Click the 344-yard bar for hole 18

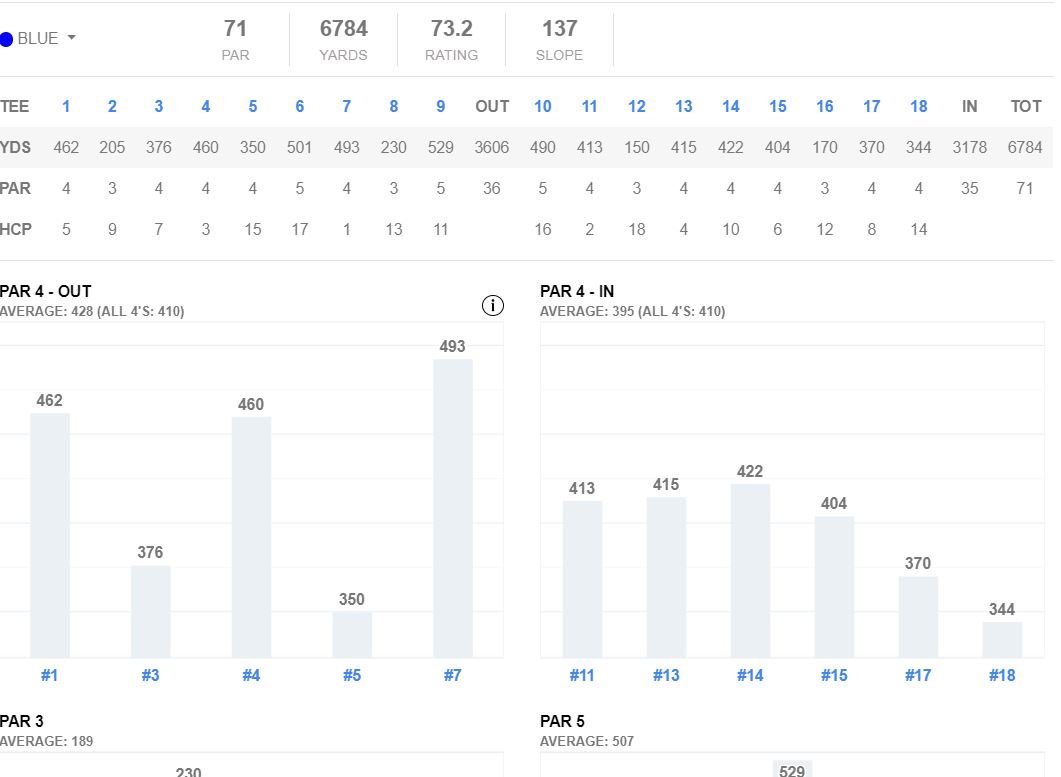tap(1002, 640)
